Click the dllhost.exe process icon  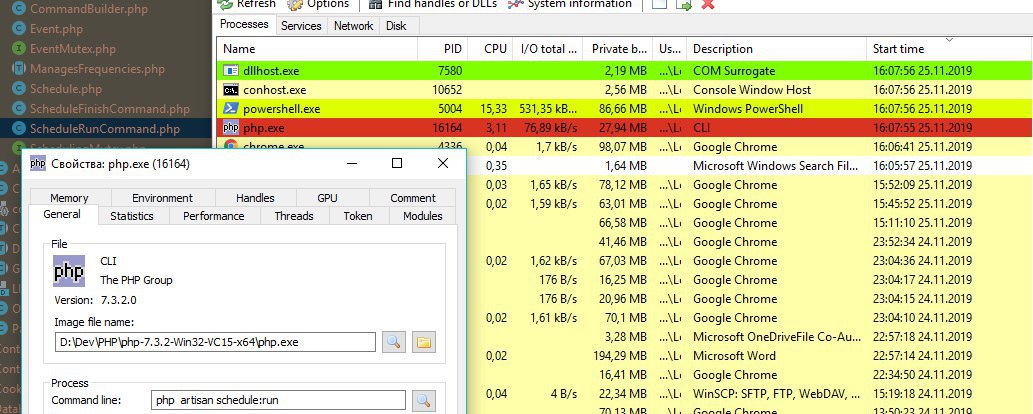231,71
